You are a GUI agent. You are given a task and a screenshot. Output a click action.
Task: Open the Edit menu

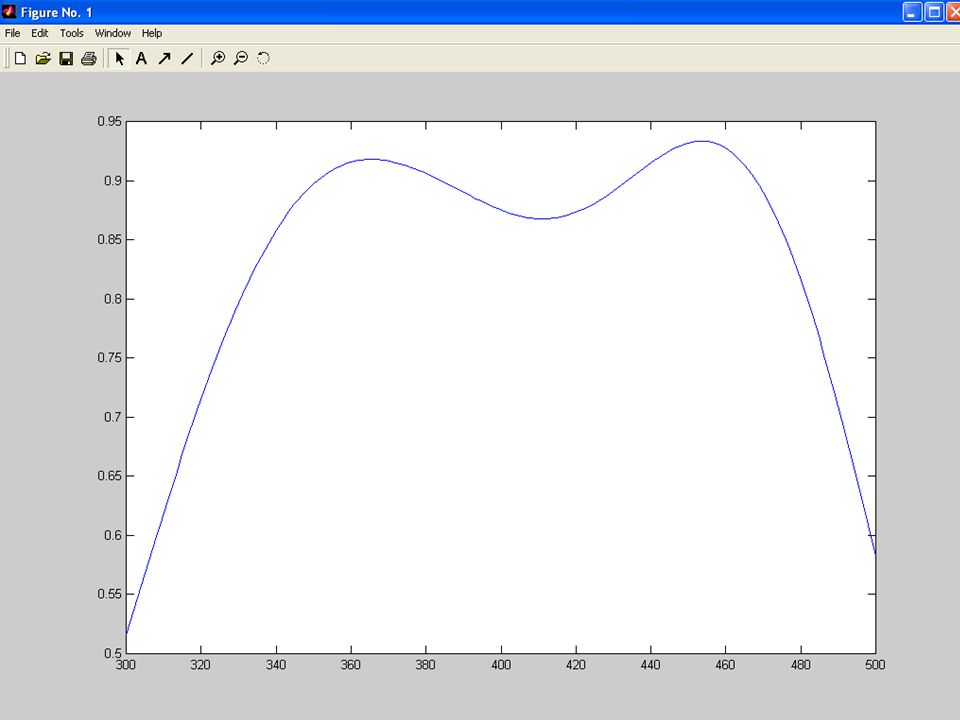point(40,33)
